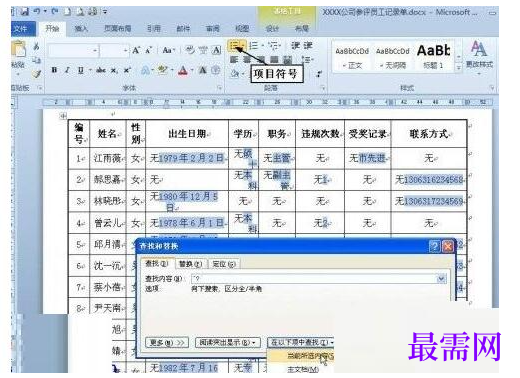Open the font size dropdown
This screenshot has width=520, height=378.
click(125, 51)
